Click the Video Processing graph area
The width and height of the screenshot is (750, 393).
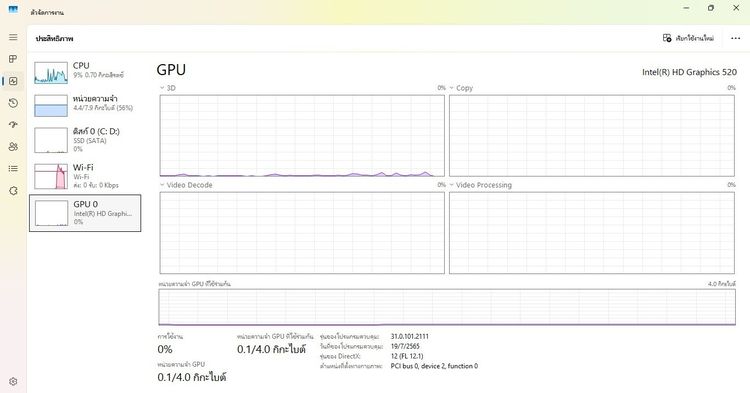coord(592,233)
